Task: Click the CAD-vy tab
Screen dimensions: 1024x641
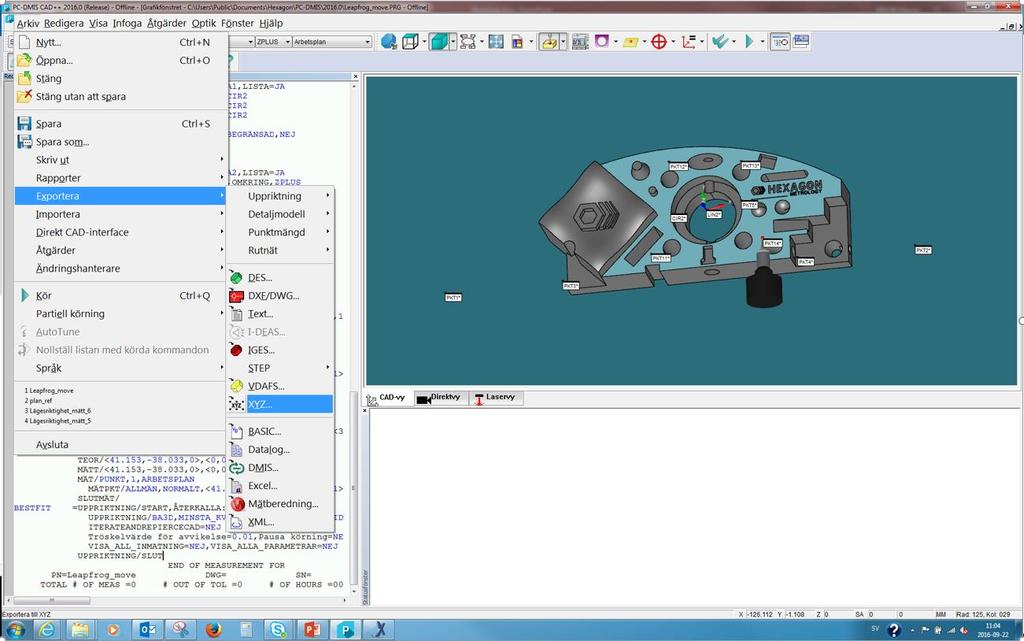Action: tap(388, 398)
